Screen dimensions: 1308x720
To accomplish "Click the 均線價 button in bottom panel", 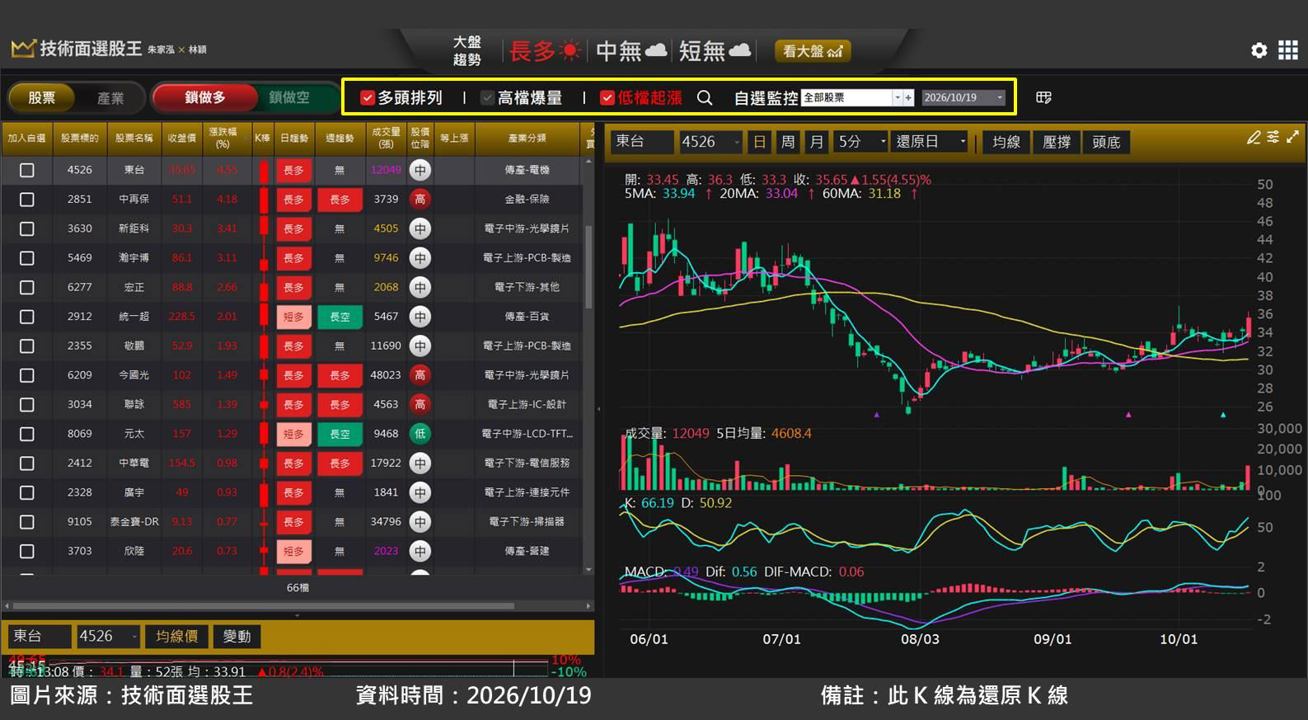I will (177, 636).
